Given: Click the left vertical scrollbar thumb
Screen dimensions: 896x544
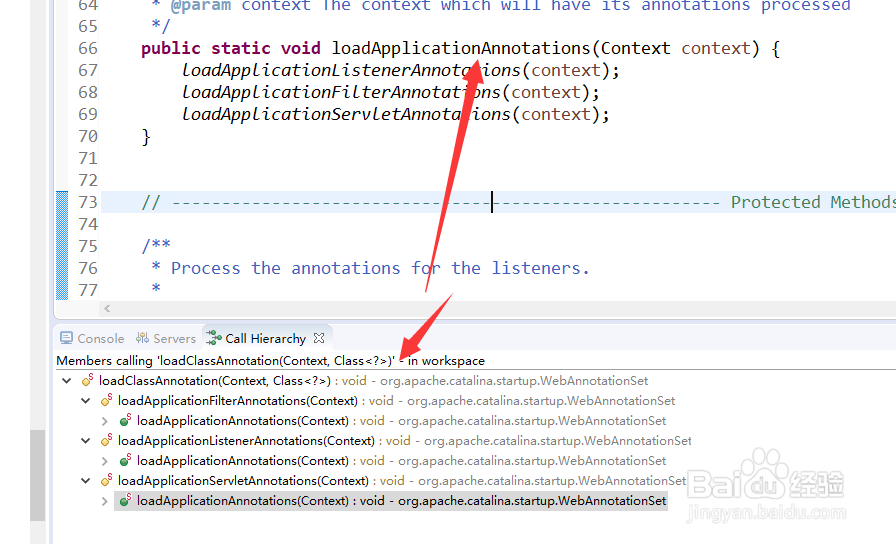Looking at the screenshot, I should [38, 475].
